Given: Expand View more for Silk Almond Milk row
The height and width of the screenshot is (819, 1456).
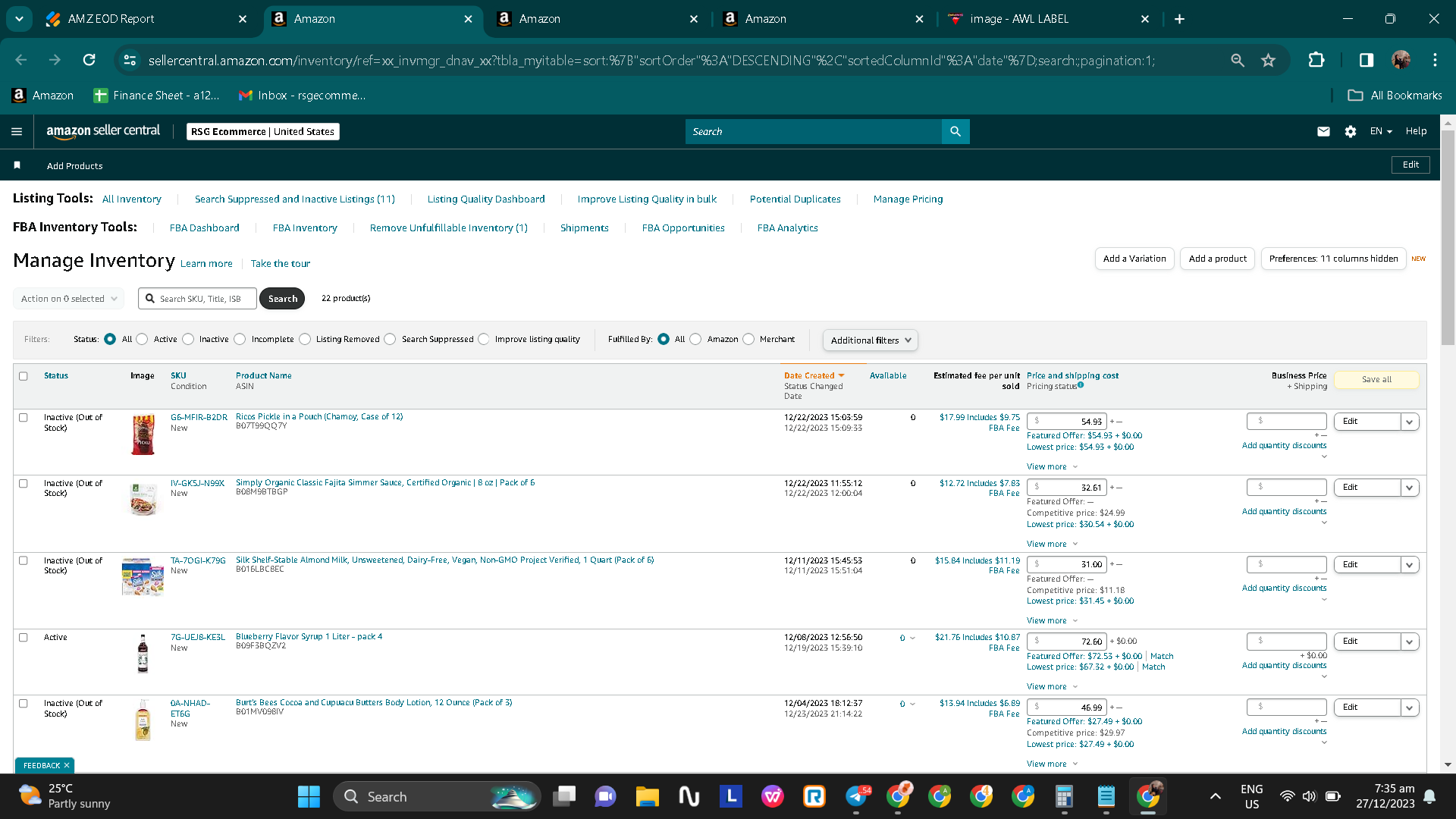Looking at the screenshot, I should click(x=1053, y=620).
